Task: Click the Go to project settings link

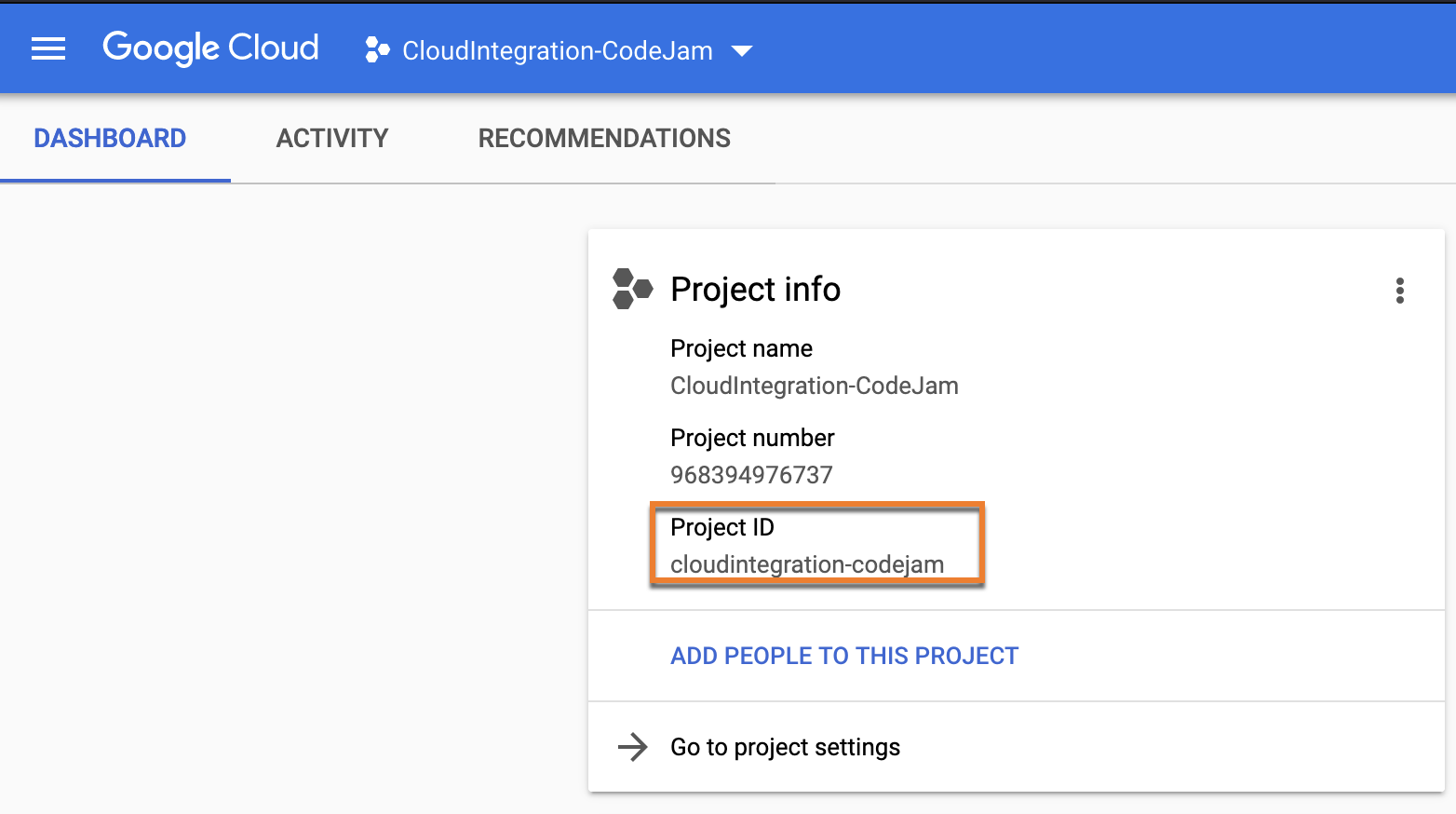Action: click(785, 747)
